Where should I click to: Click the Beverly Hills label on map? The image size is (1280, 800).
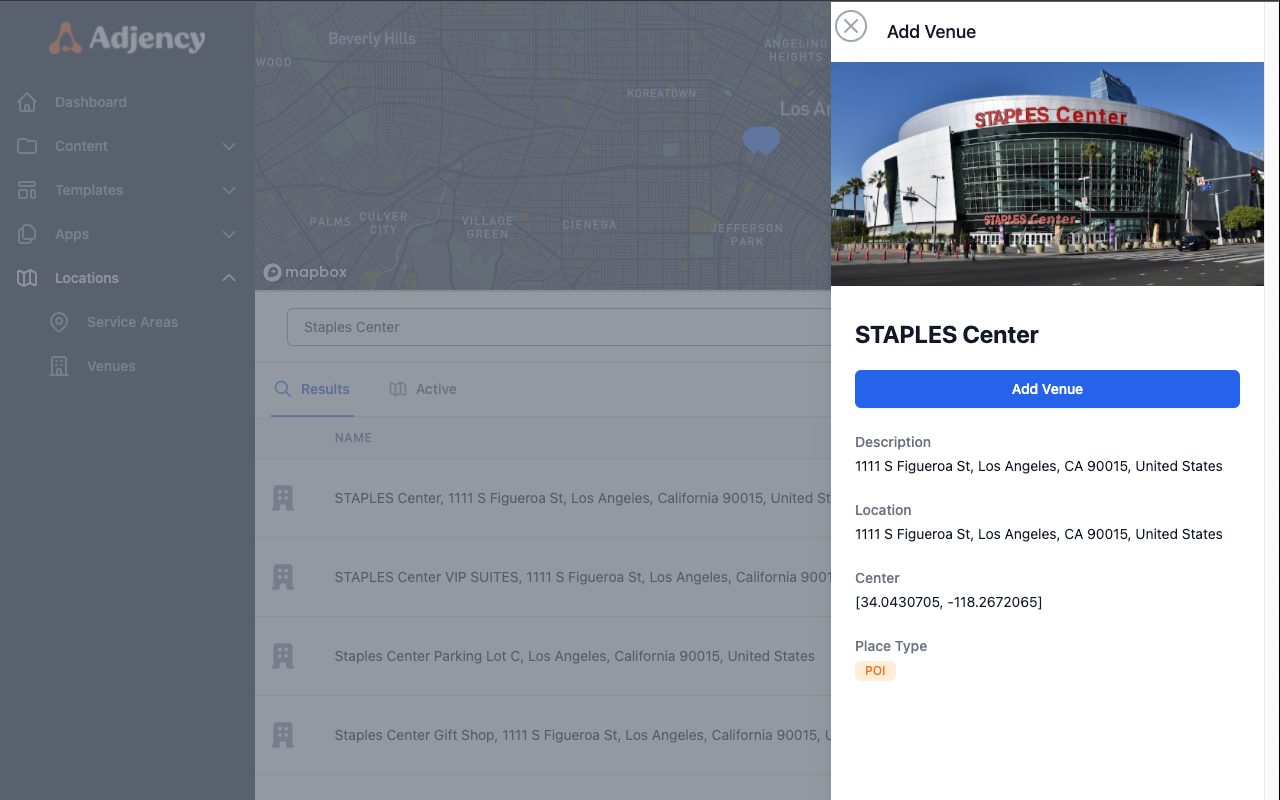tap(372, 39)
